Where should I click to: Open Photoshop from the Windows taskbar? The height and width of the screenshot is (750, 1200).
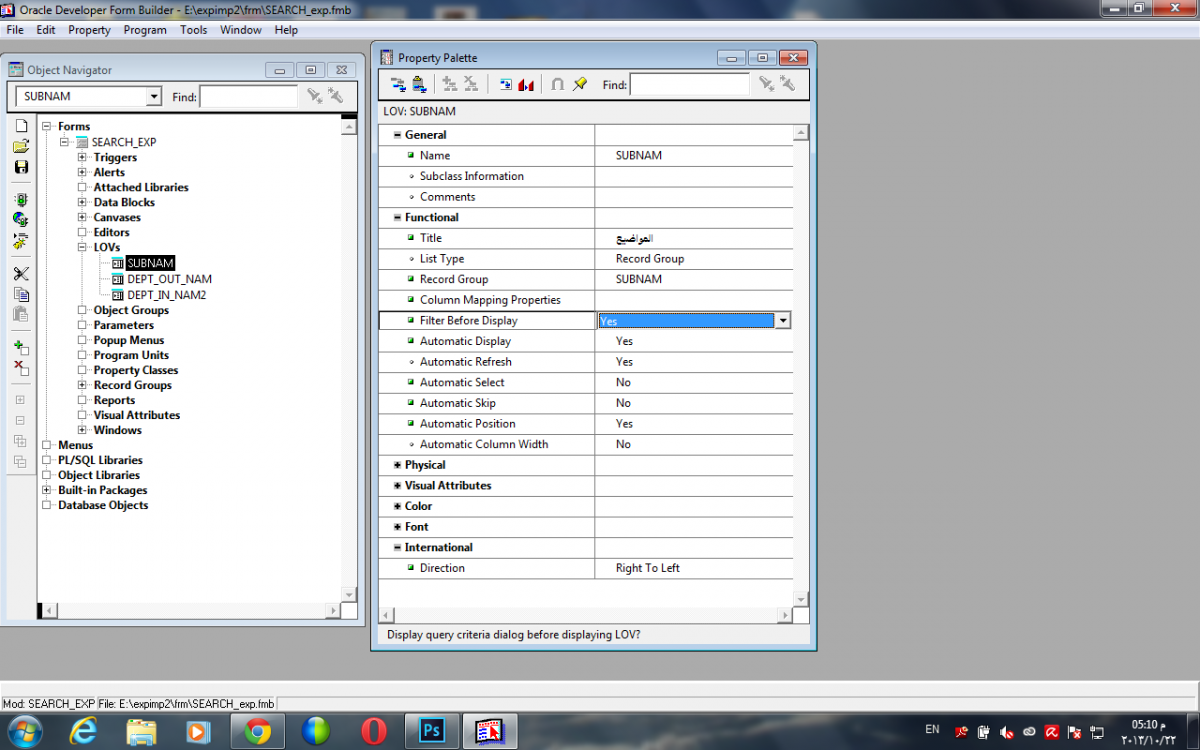coord(432,732)
